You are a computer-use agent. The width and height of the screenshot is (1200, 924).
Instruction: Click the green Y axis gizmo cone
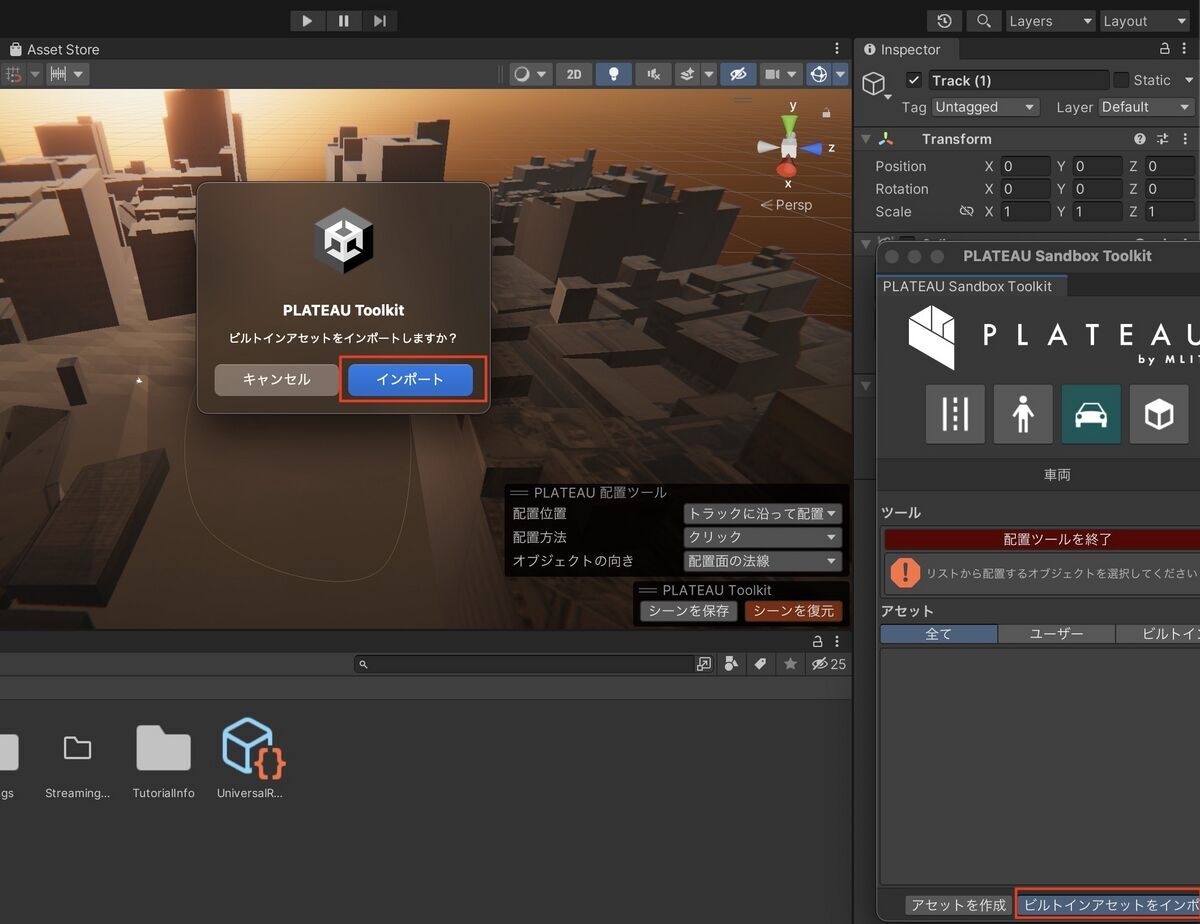click(x=790, y=124)
